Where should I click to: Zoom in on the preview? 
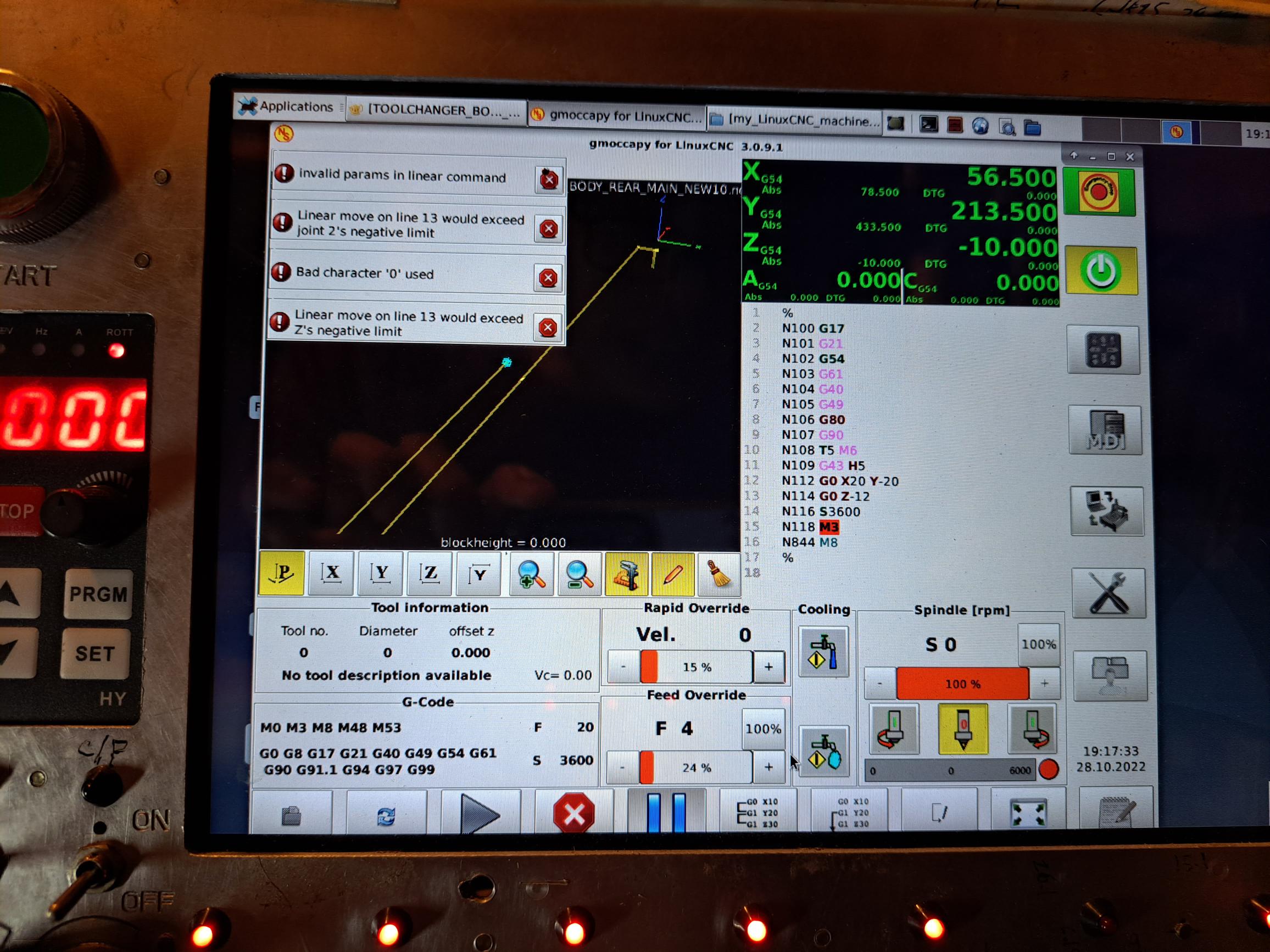click(531, 574)
